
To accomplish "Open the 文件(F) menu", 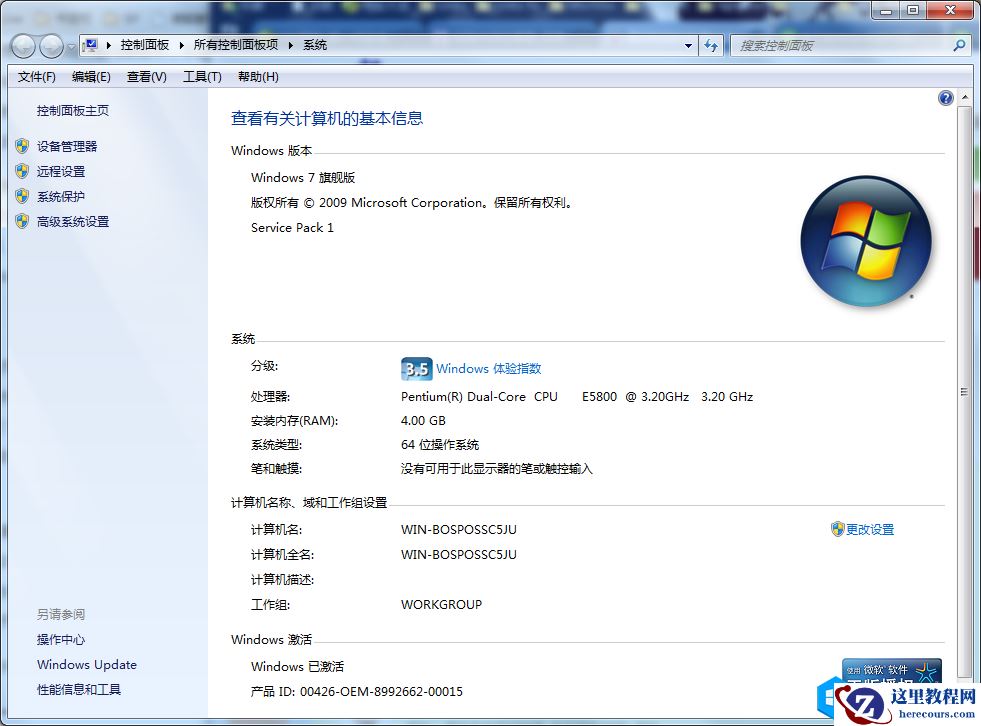I will click(36, 77).
